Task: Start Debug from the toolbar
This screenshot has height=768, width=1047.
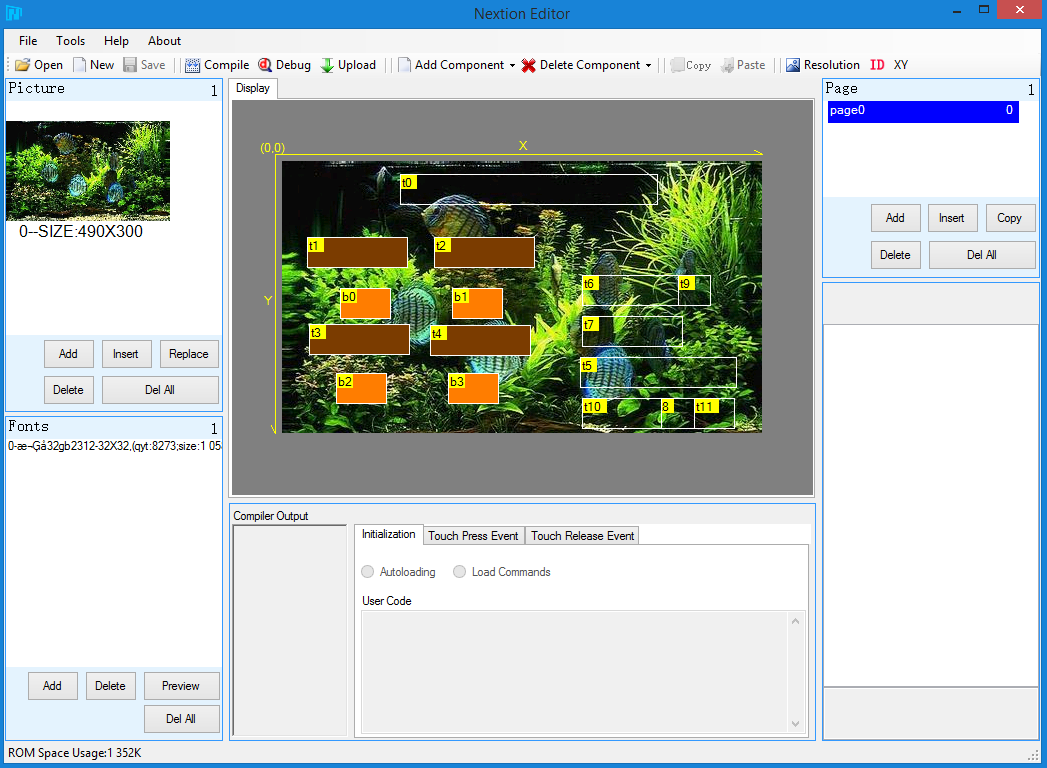Action: pos(265,65)
